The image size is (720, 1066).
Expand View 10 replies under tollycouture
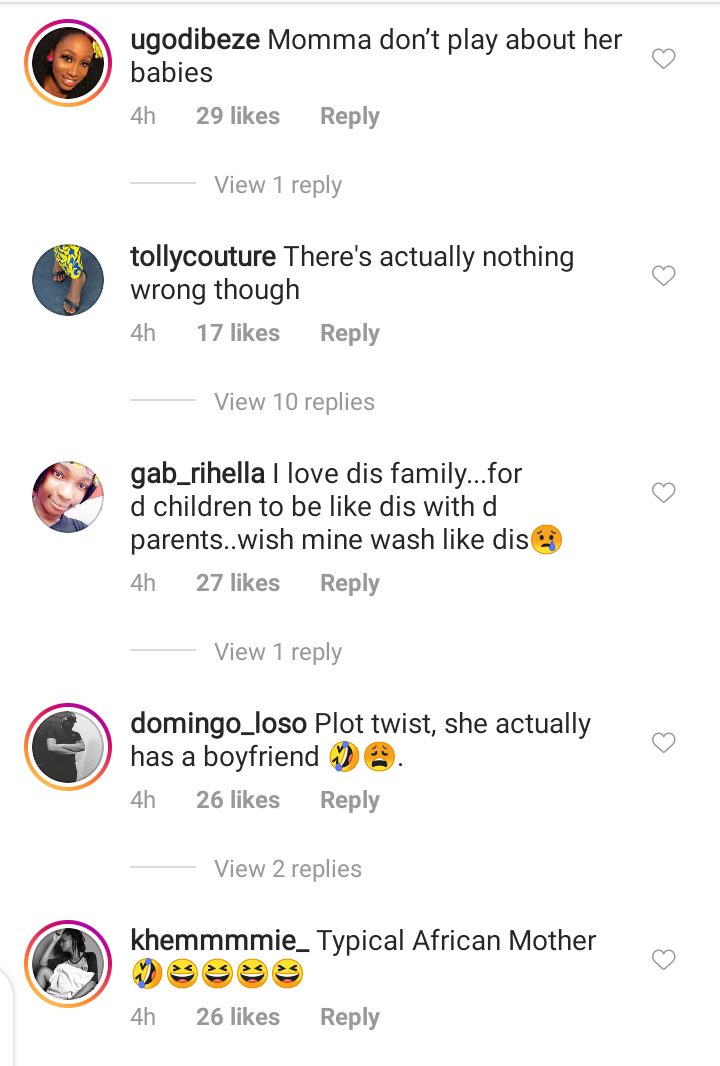(294, 402)
